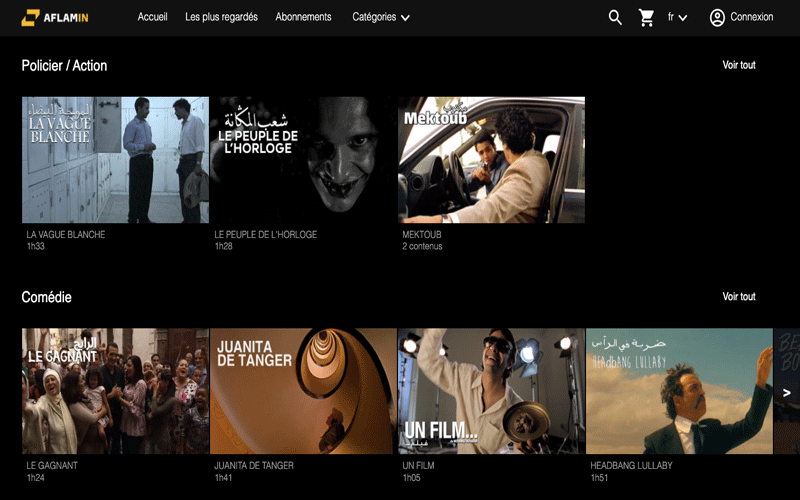This screenshot has height=500, width=800.
Task: Expand the Catégories dropdown menu
Action: tap(381, 17)
